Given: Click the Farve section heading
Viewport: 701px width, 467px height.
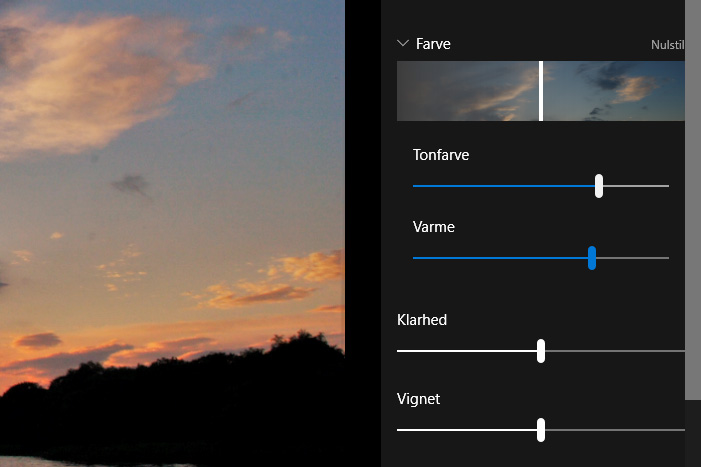Looking at the screenshot, I should coord(433,44).
